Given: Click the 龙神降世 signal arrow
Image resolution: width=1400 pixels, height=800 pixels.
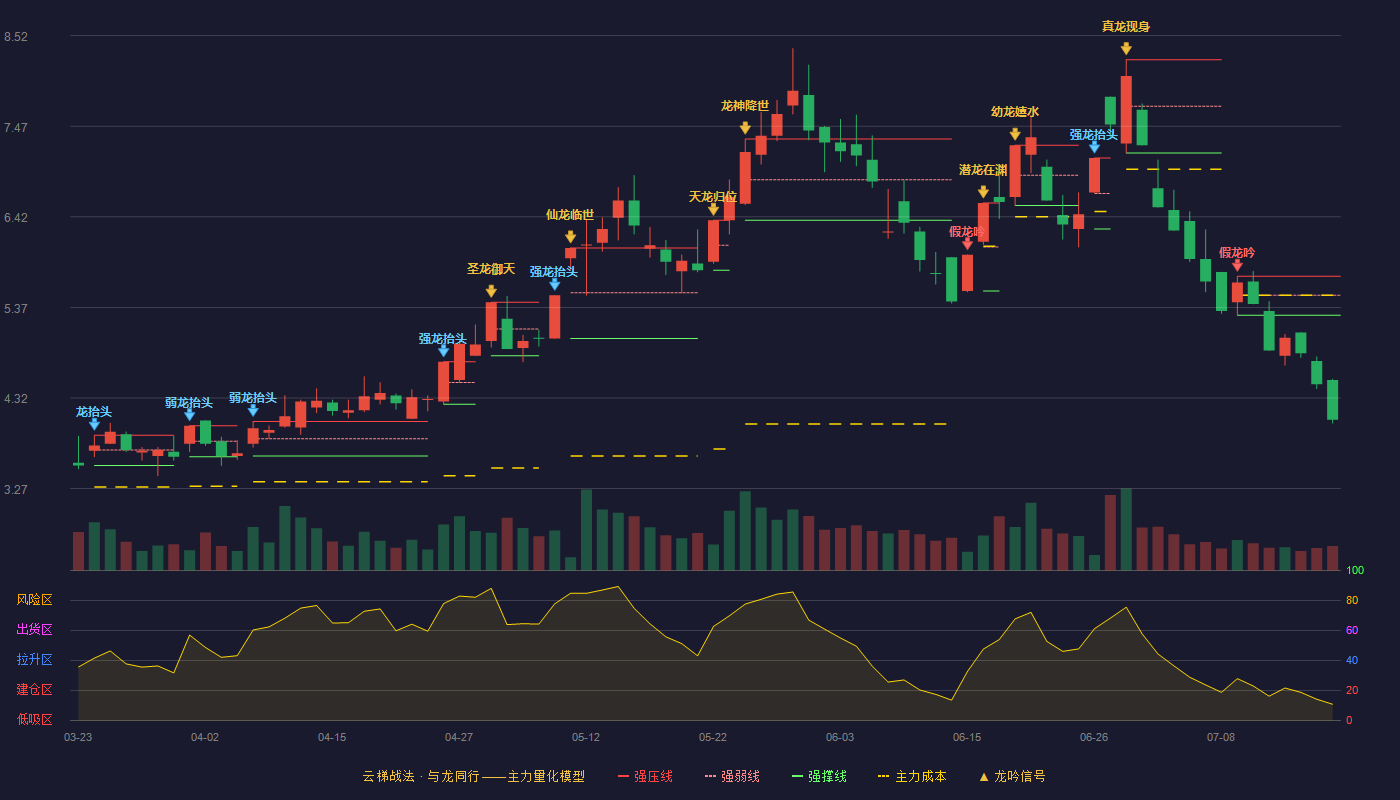Looking at the screenshot, I should [745, 128].
